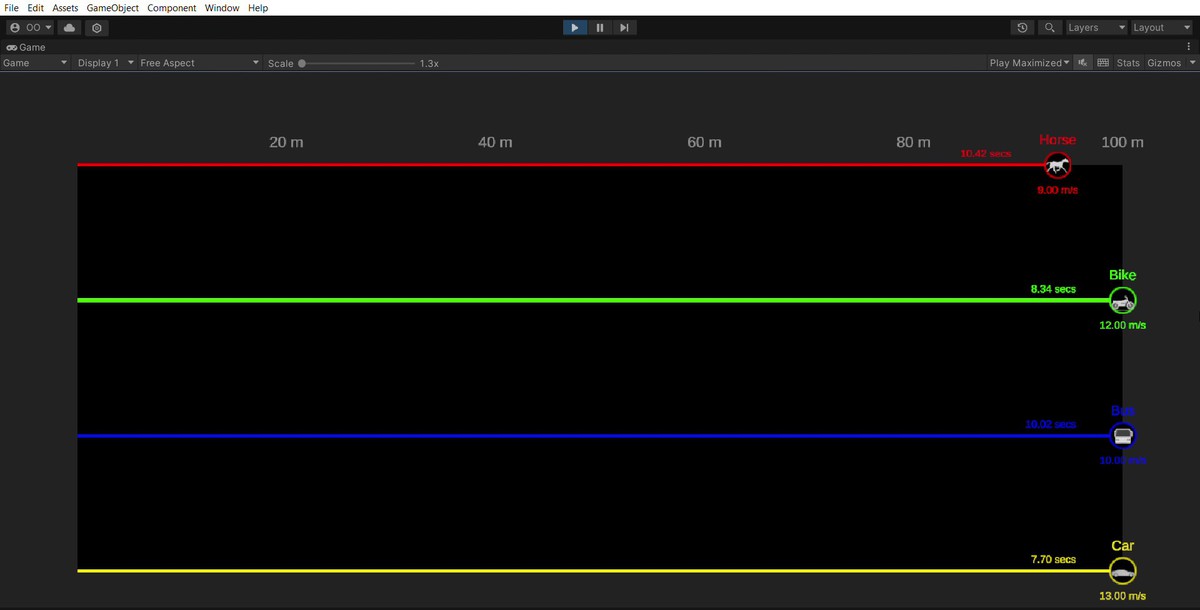Open the Play Maximized dropdown
This screenshot has height=610, width=1200.
pyautogui.click(x=1028, y=62)
